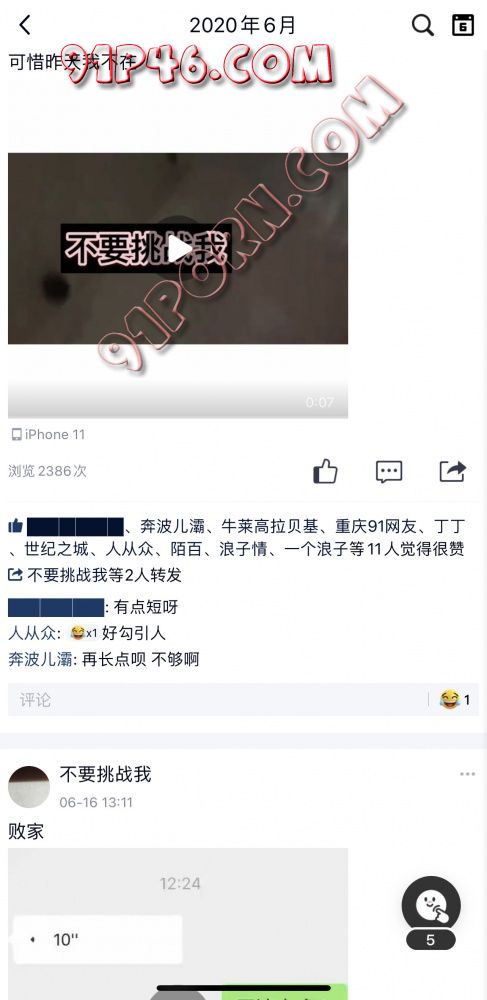Open the calendar date picker icon
Viewport: 487px width, 1000px height.
pos(463,26)
